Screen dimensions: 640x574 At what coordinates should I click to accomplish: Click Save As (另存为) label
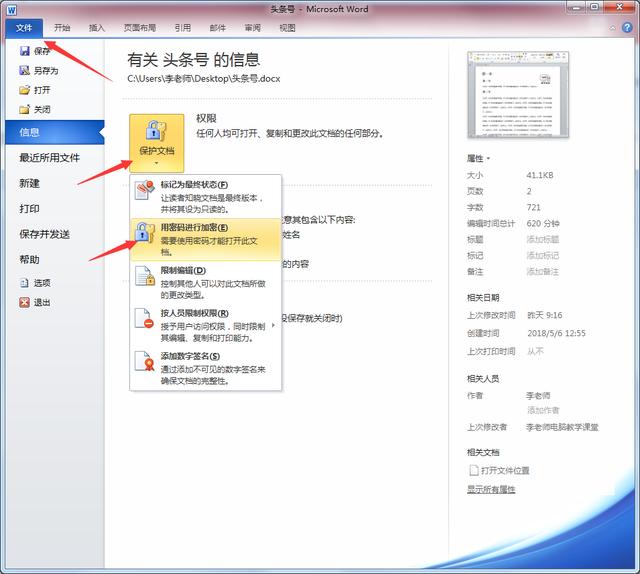click(x=46, y=71)
